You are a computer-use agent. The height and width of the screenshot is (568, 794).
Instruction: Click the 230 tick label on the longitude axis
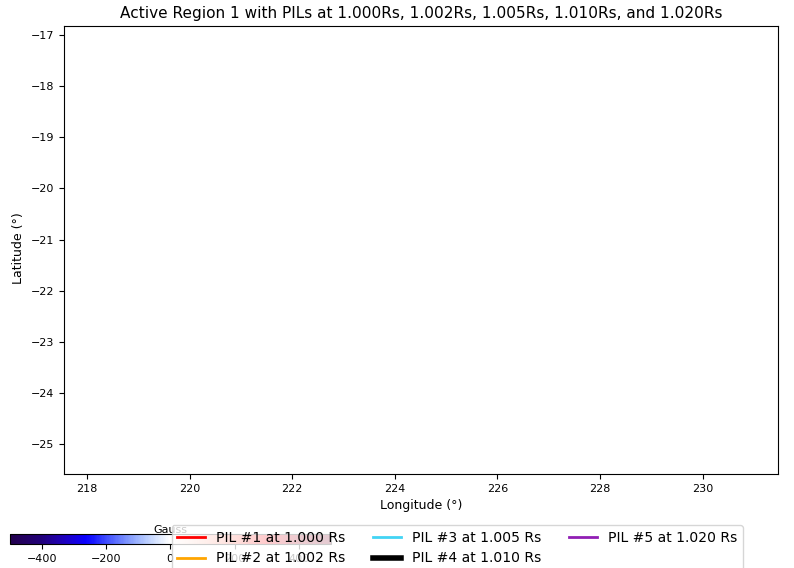click(x=703, y=488)
